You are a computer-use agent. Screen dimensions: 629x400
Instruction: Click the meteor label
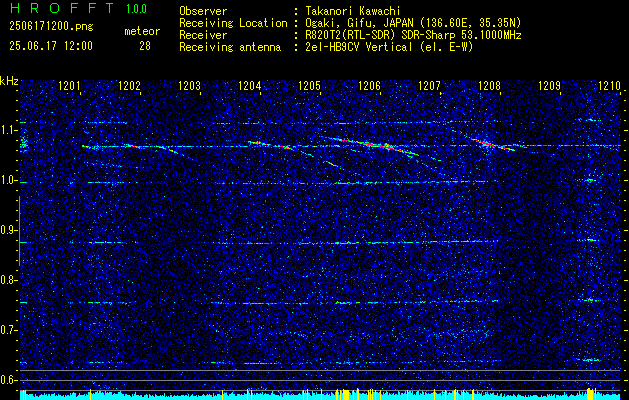(142, 31)
